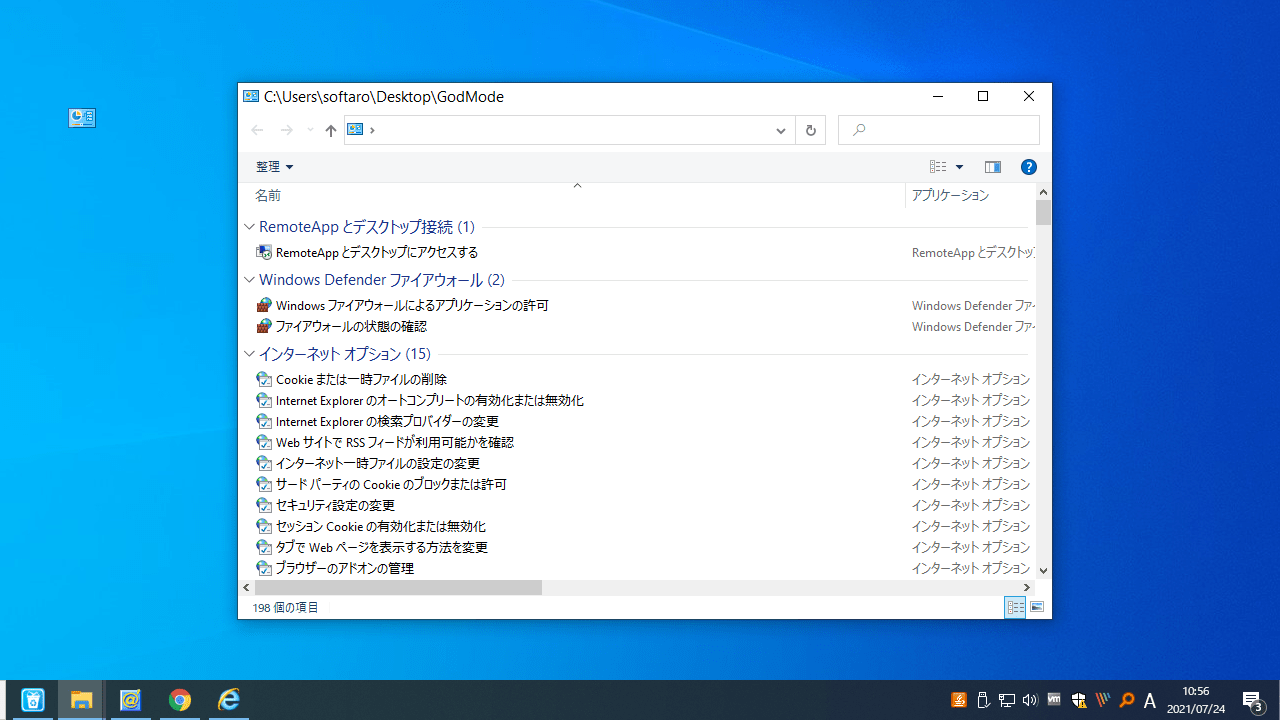
Task: Launch Internet Explorer from taskbar
Action: [229, 700]
